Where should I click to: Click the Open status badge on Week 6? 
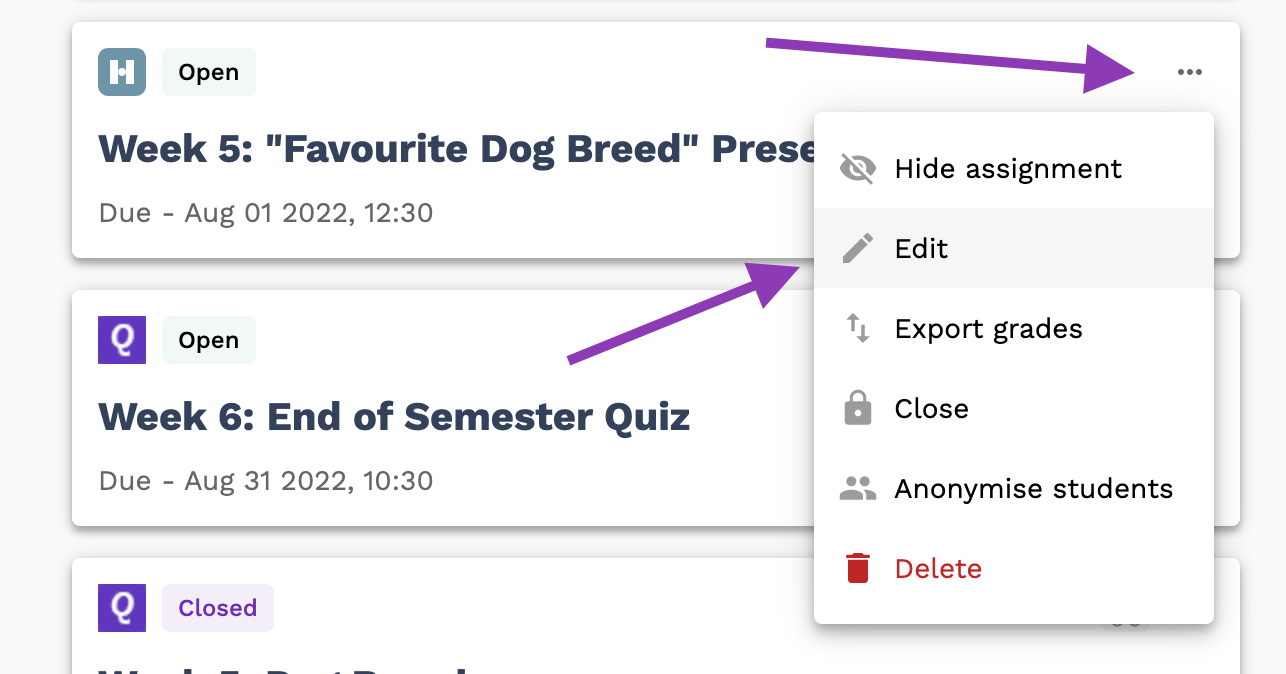click(x=208, y=340)
